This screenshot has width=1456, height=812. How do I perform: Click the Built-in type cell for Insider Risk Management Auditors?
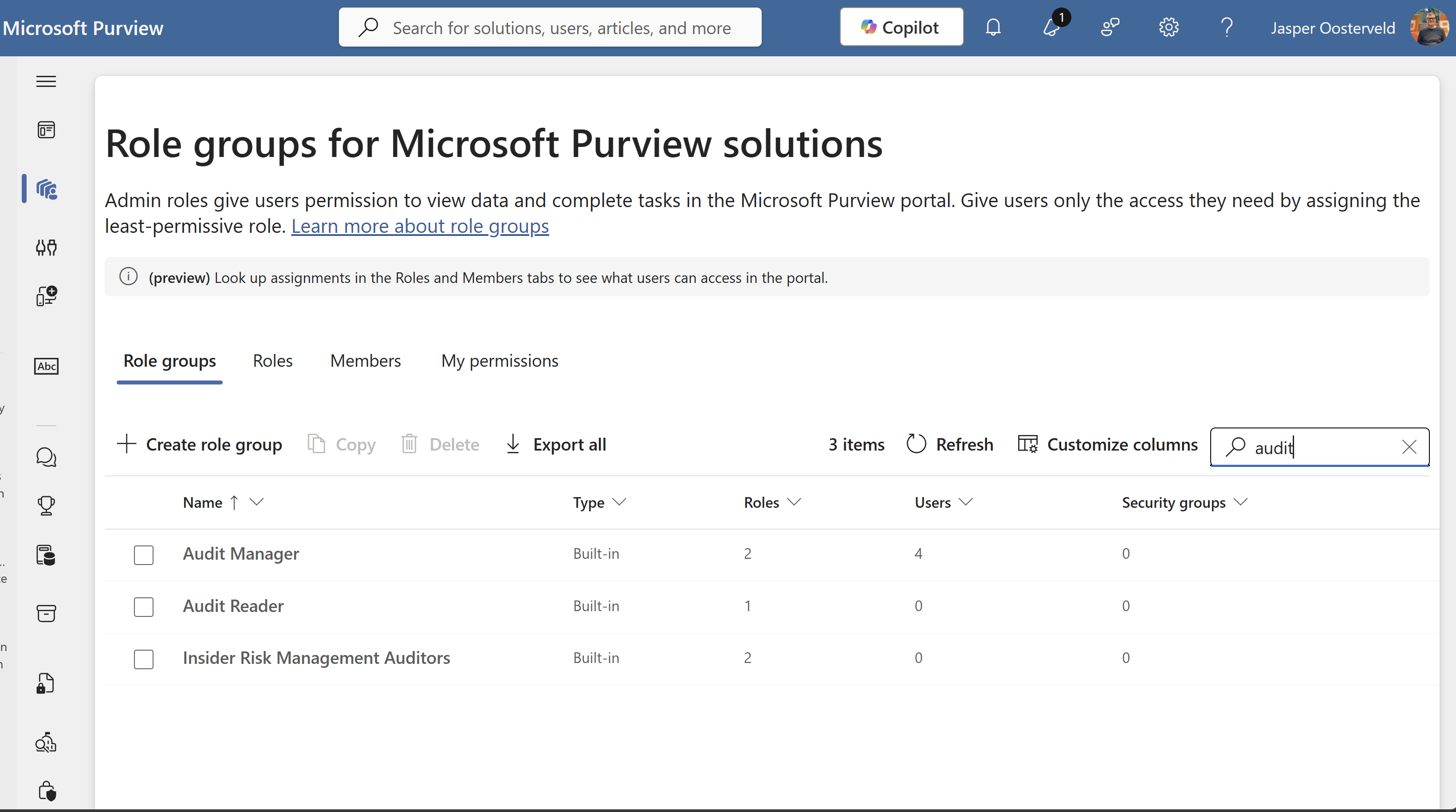(x=596, y=658)
